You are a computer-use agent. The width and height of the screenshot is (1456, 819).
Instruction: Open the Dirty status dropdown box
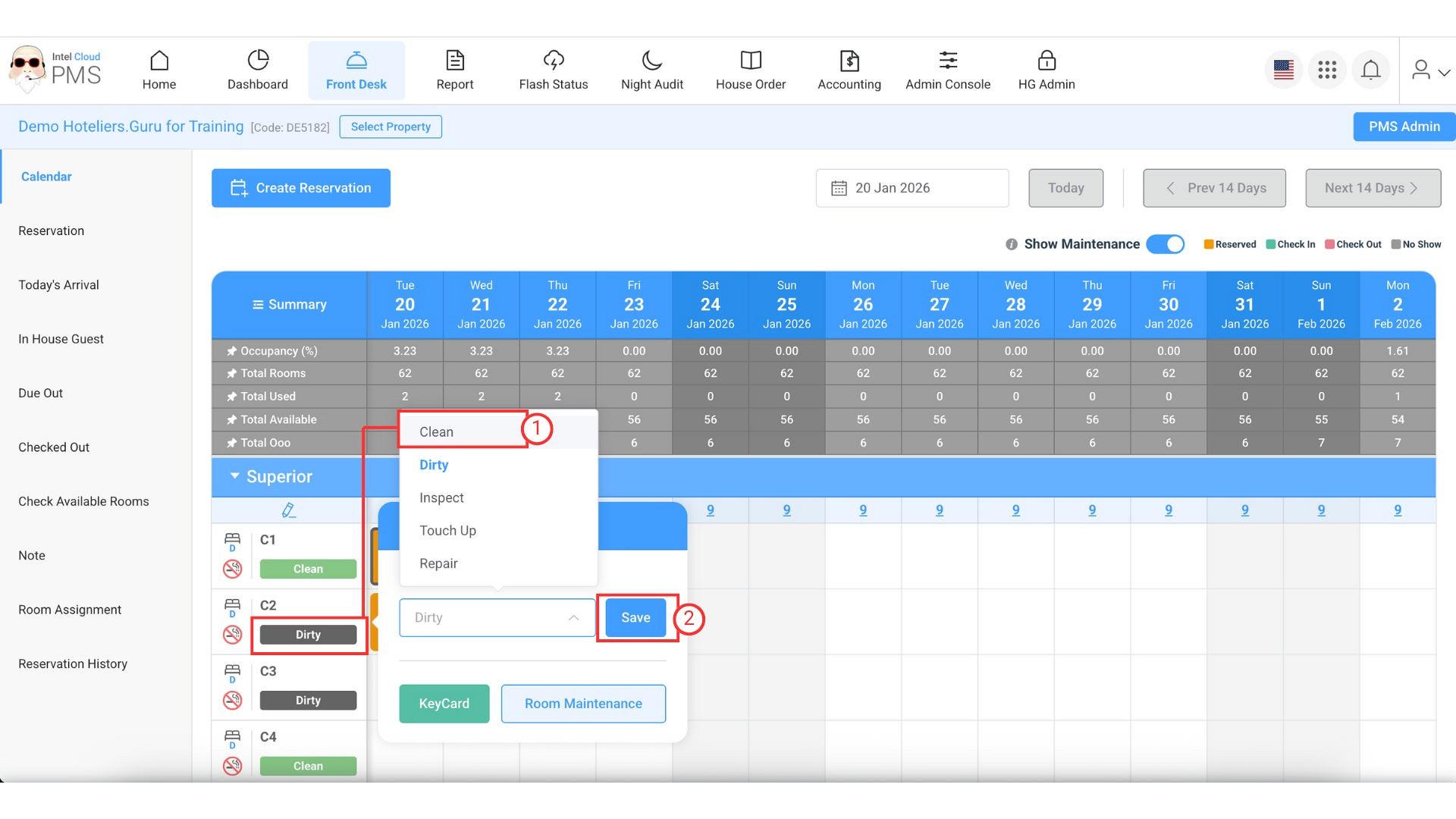pyautogui.click(x=497, y=617)
